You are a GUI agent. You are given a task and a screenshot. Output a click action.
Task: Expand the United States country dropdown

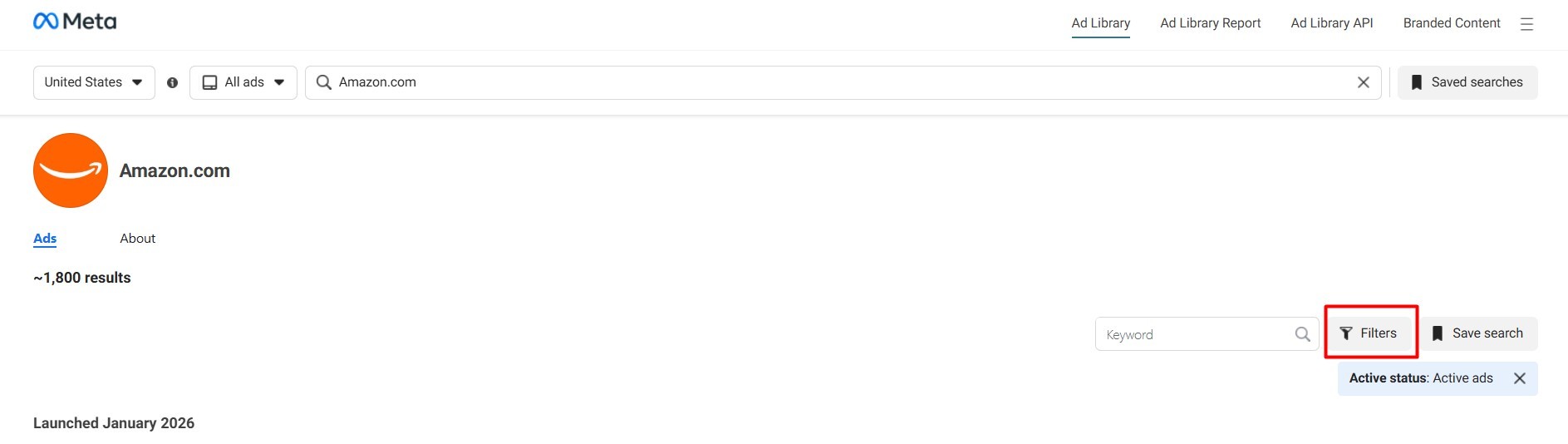[x=94, y=82]
